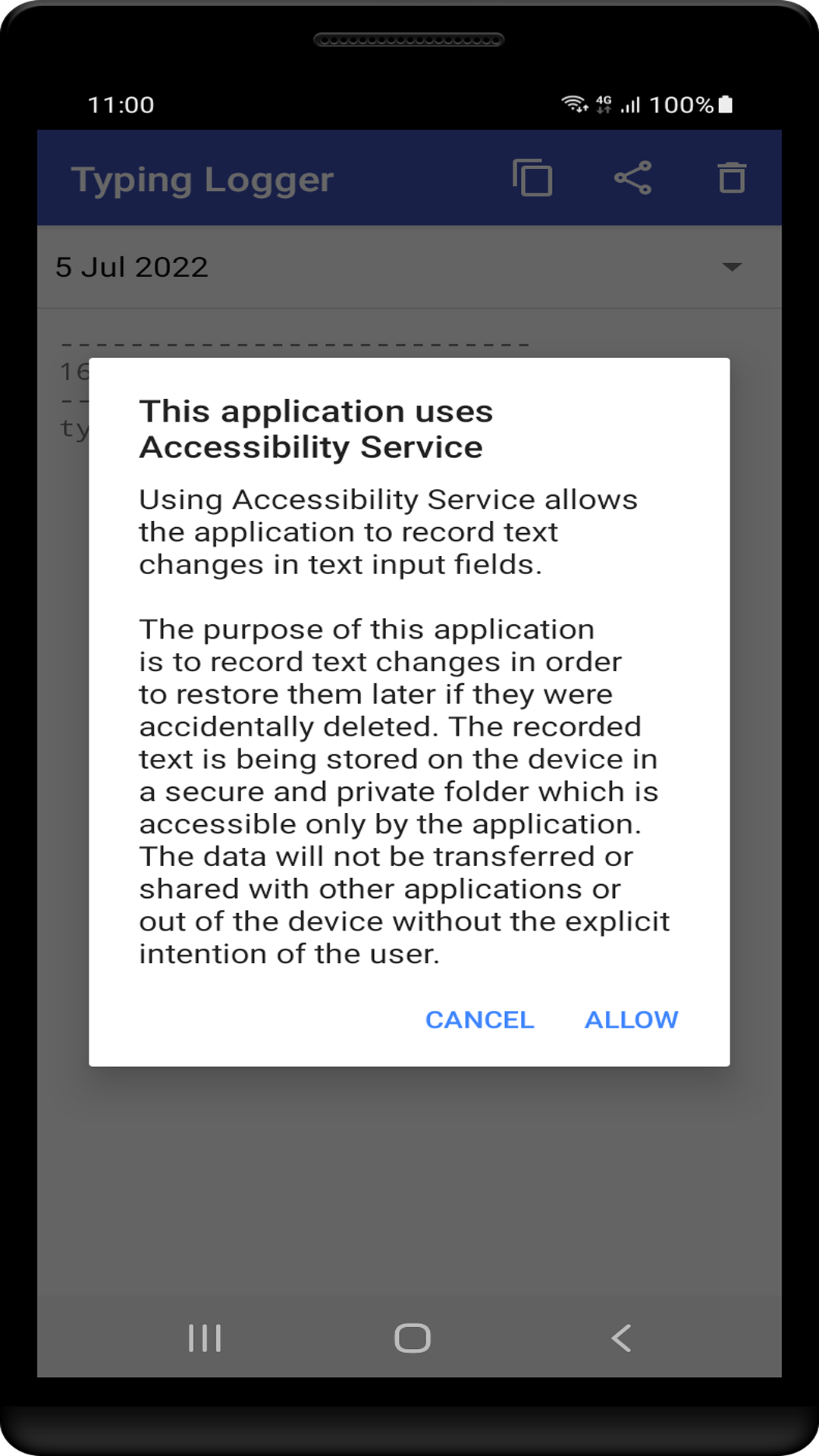Tap the Typing Logger app title
This screenshot has height=1456, width=819.
click(202, 180)
